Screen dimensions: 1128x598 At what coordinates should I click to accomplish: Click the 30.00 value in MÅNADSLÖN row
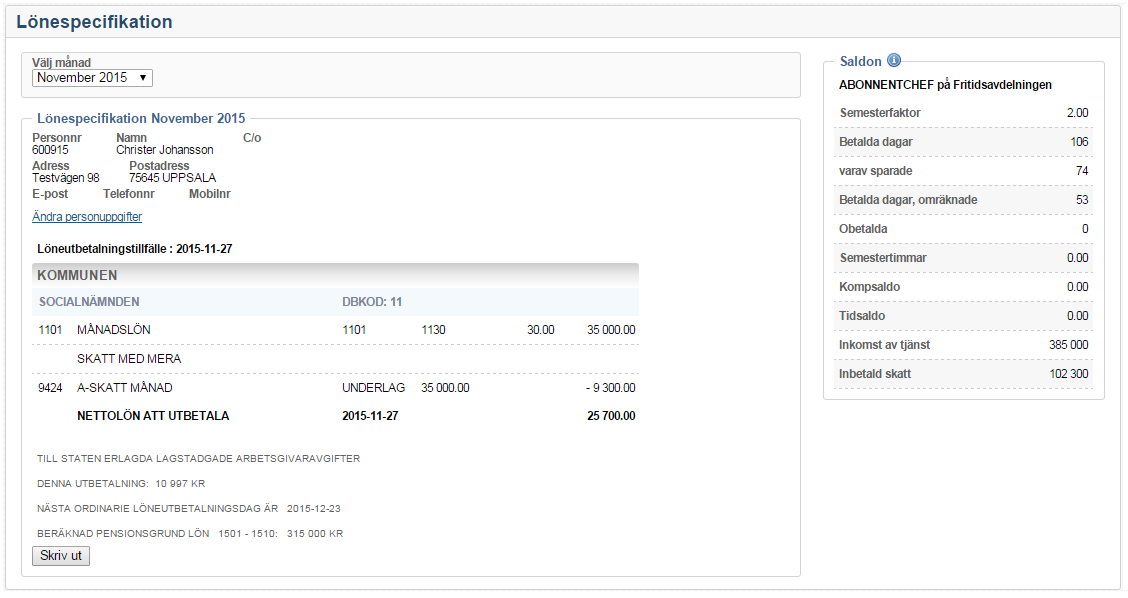[540, 330]
